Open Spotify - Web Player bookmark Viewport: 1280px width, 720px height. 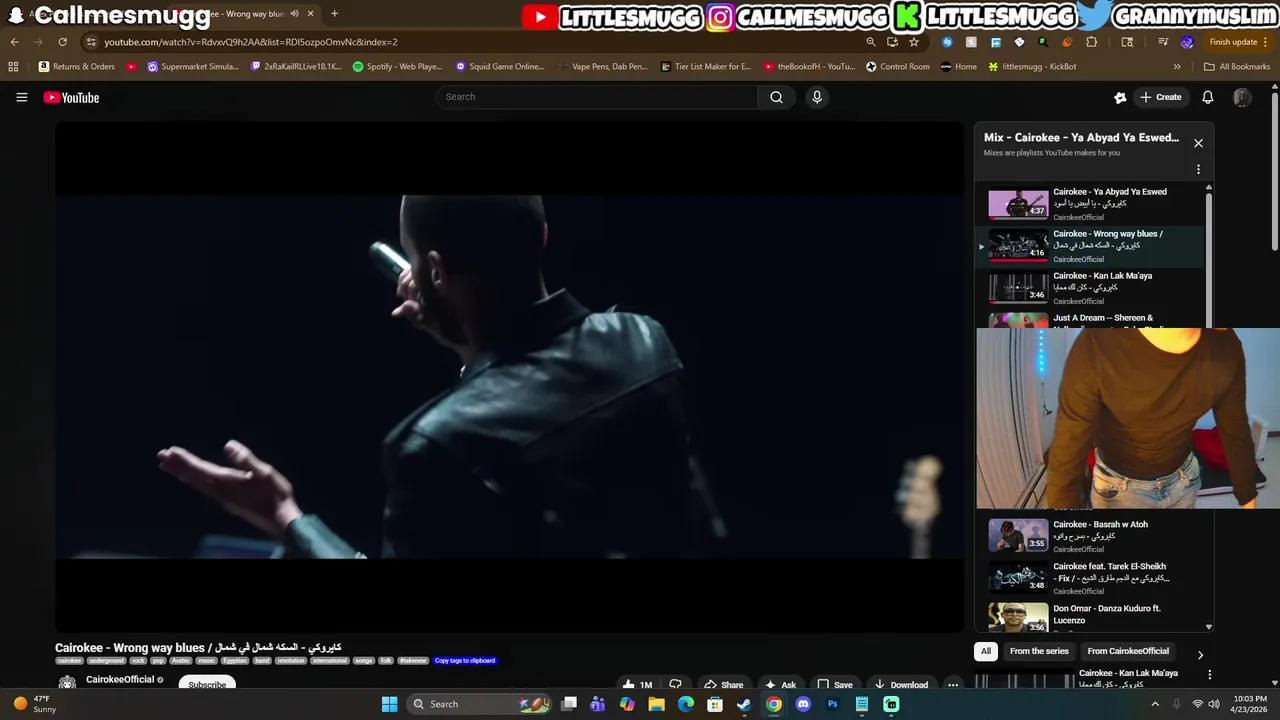[x=397, y=67]
